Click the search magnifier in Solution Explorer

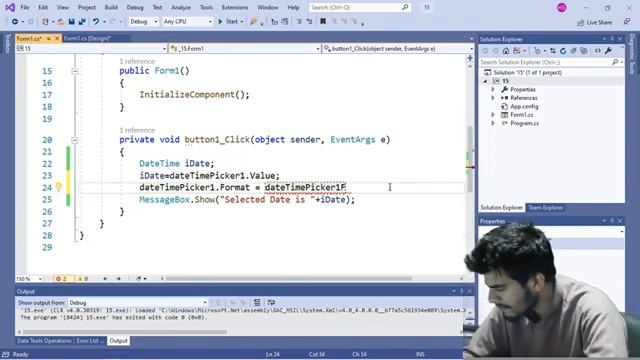pyautogui.click(x=615, y=62)
